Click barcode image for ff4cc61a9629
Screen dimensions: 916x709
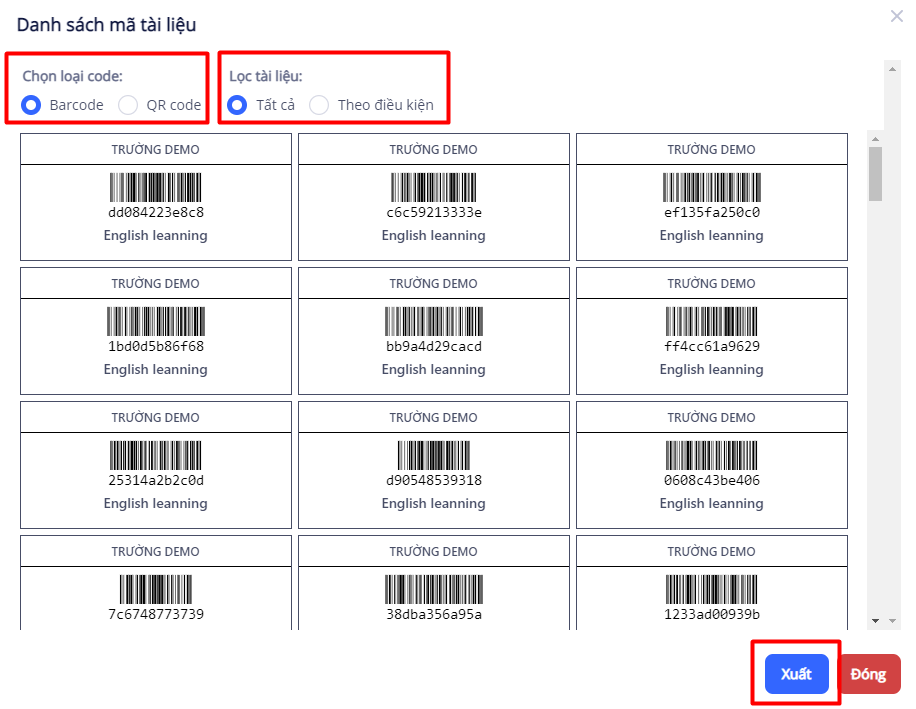click(711, 322)
